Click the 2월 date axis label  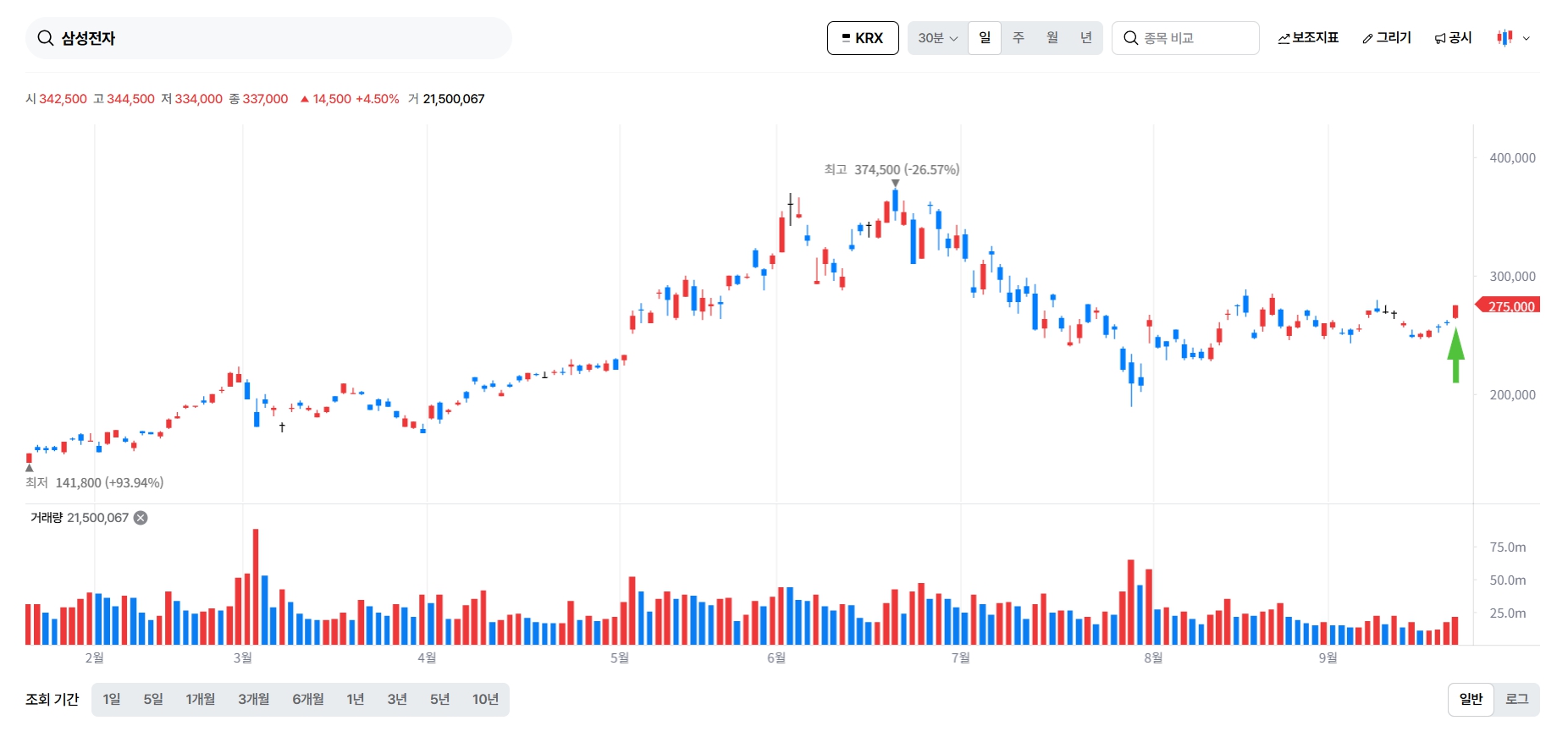(x=95, y=658)
